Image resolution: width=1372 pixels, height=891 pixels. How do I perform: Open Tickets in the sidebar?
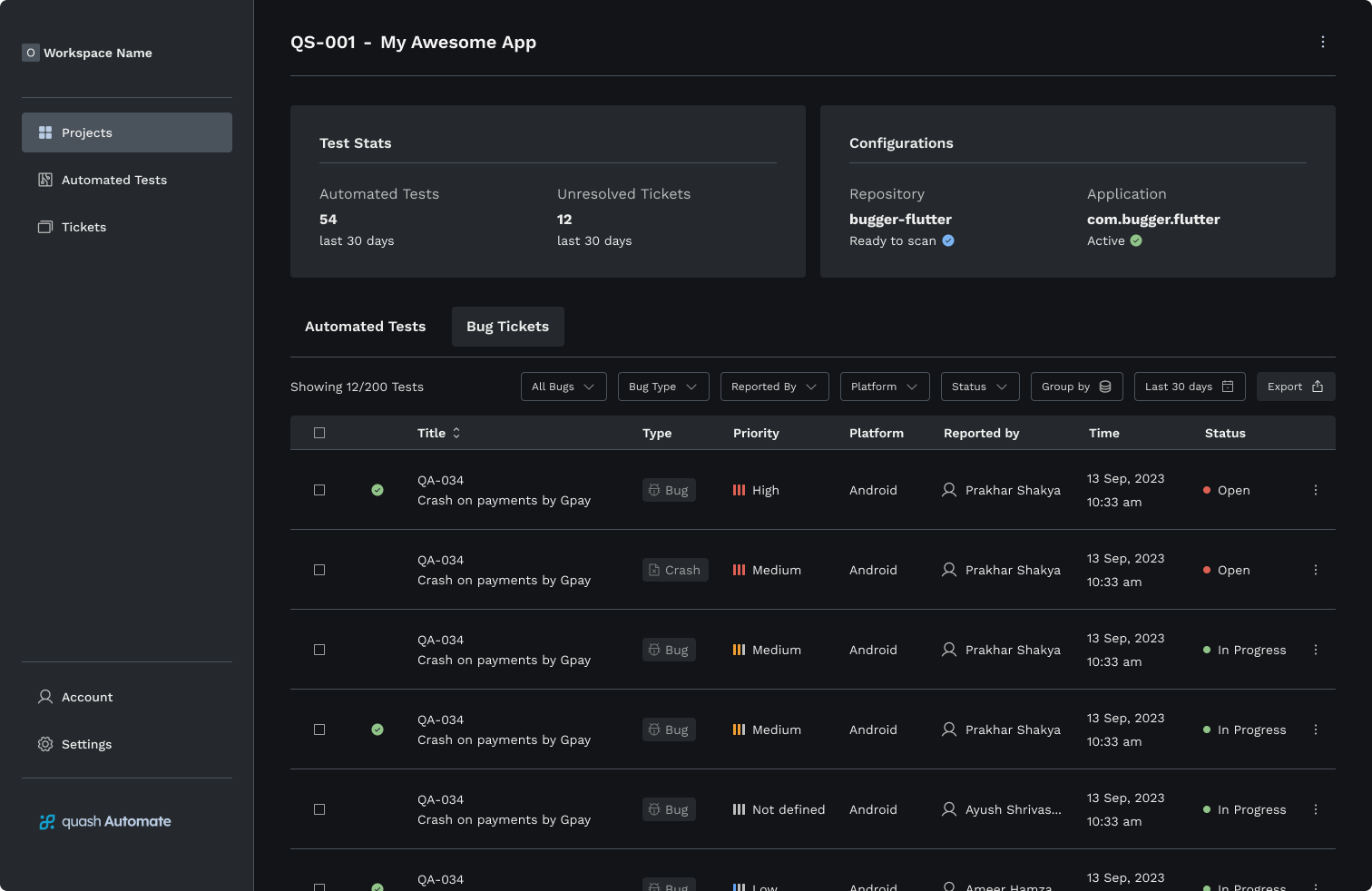[x=83, y=227]
